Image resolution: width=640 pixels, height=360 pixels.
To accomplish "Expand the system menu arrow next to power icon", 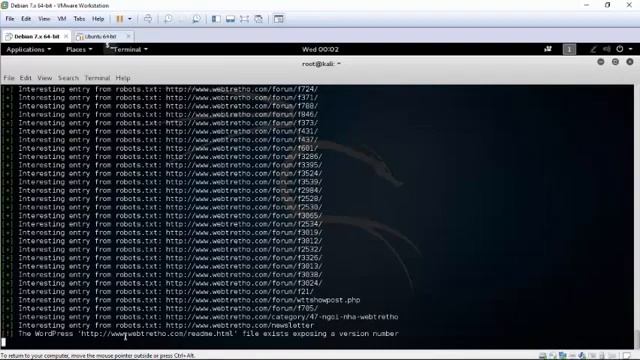I will [x=631, y=49].
